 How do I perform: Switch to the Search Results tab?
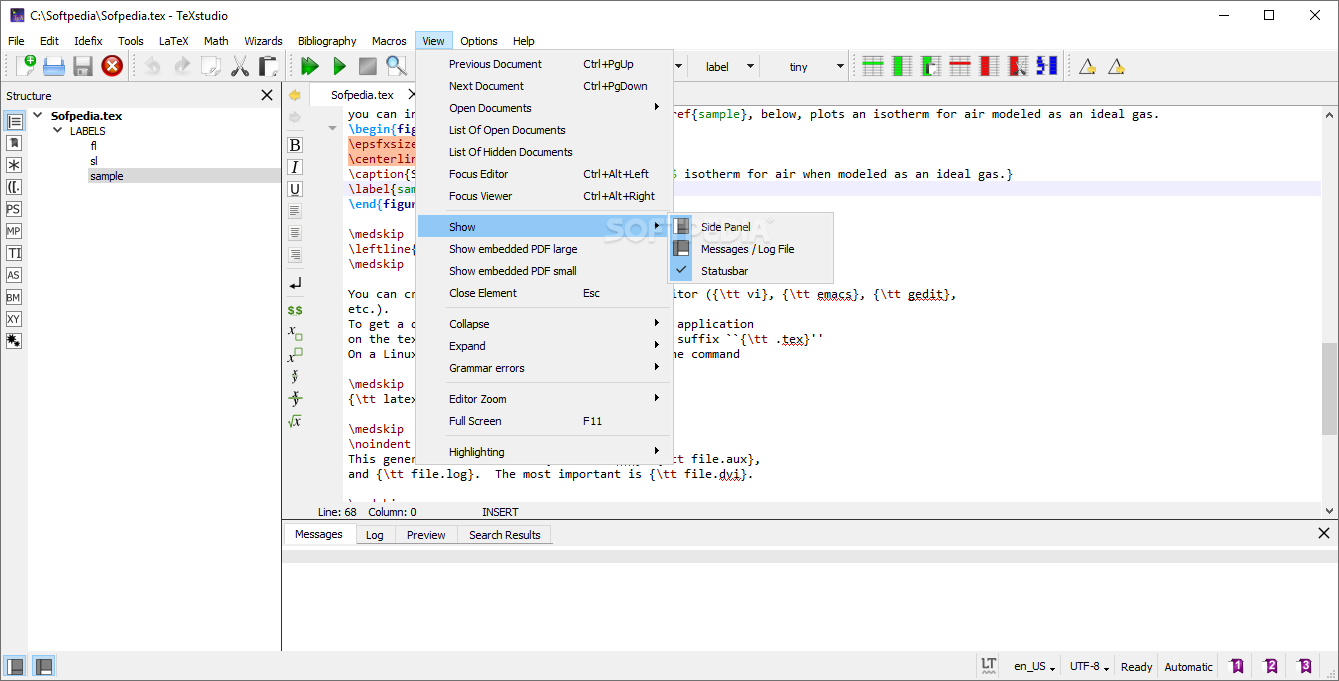pyautogui.click(x=504, y=535)
